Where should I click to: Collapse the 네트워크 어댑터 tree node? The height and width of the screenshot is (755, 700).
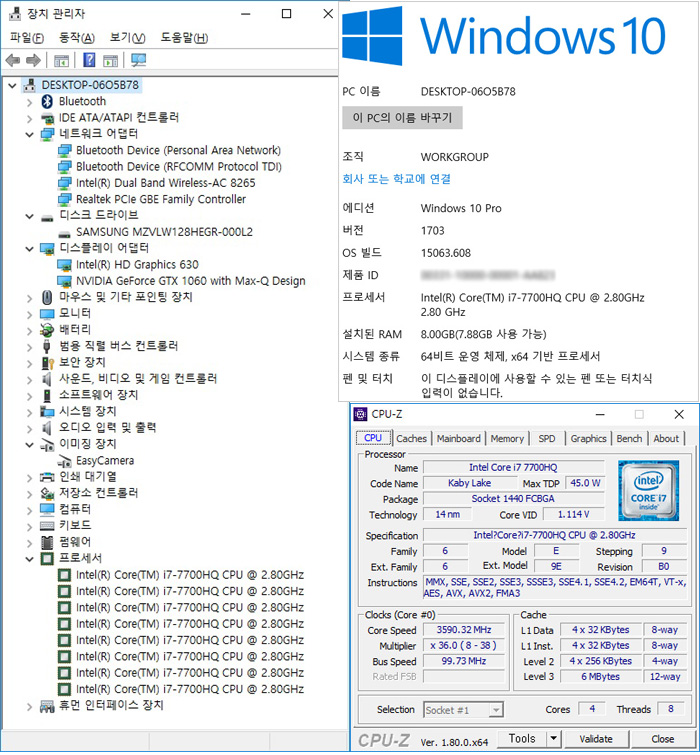[29, 134]
